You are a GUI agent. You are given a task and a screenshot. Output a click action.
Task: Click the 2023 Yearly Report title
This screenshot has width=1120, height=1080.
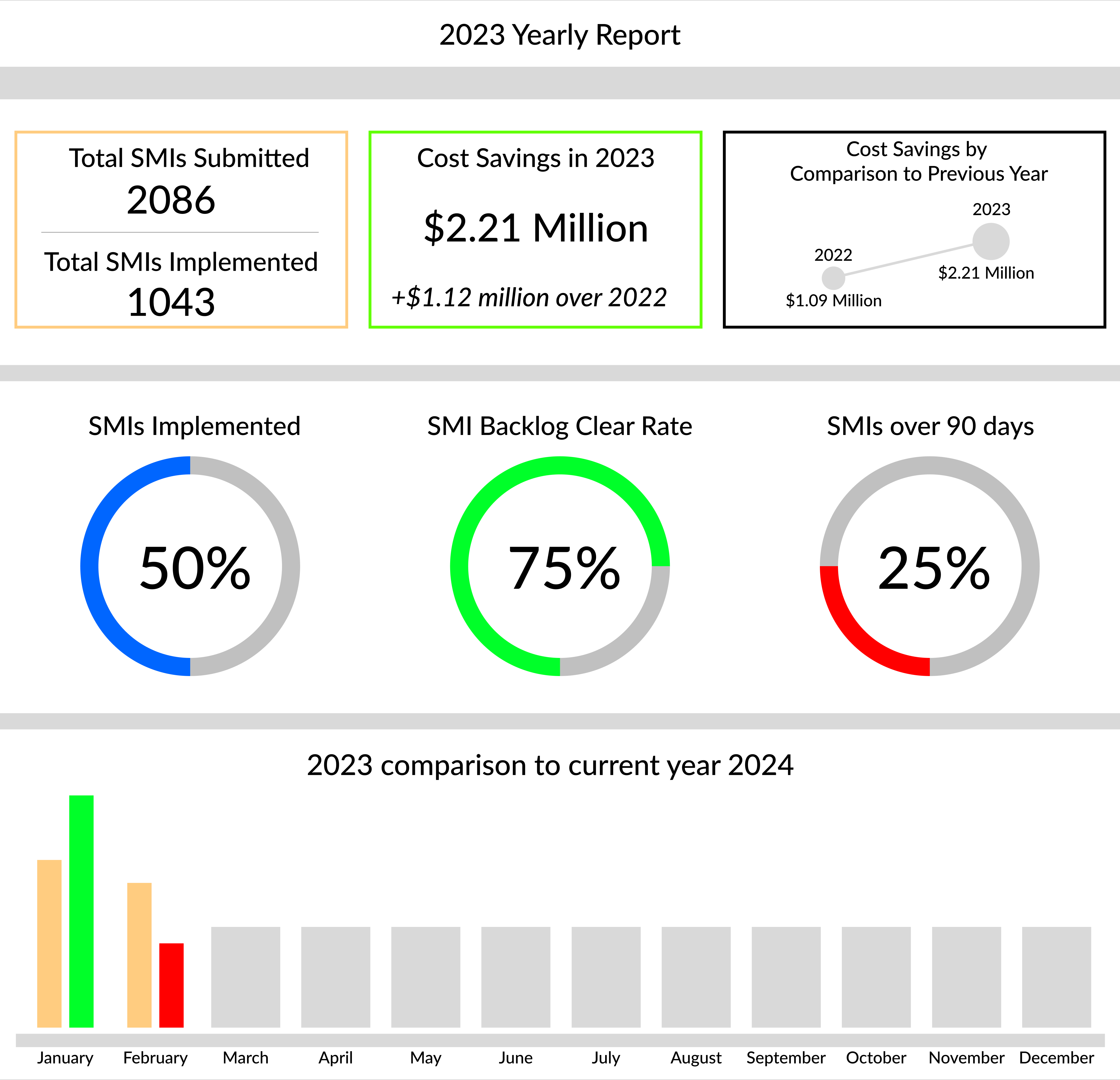pyautogui.click(x=559, y=35)
